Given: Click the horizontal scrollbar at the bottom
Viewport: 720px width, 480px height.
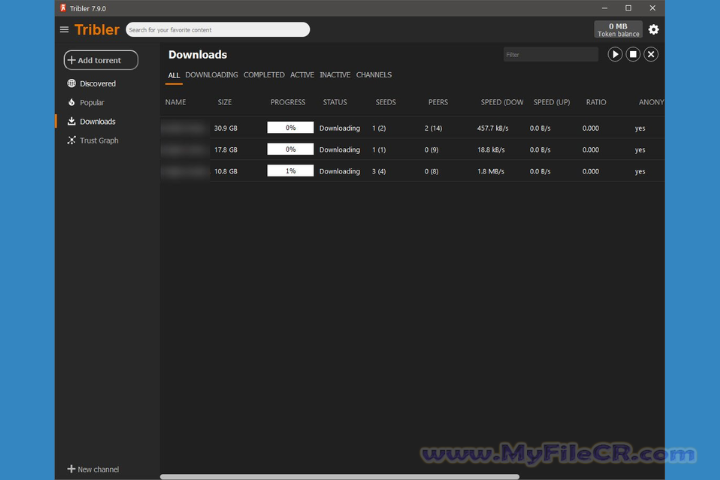Looking at the screenshot, I should [x=339, y=477].
